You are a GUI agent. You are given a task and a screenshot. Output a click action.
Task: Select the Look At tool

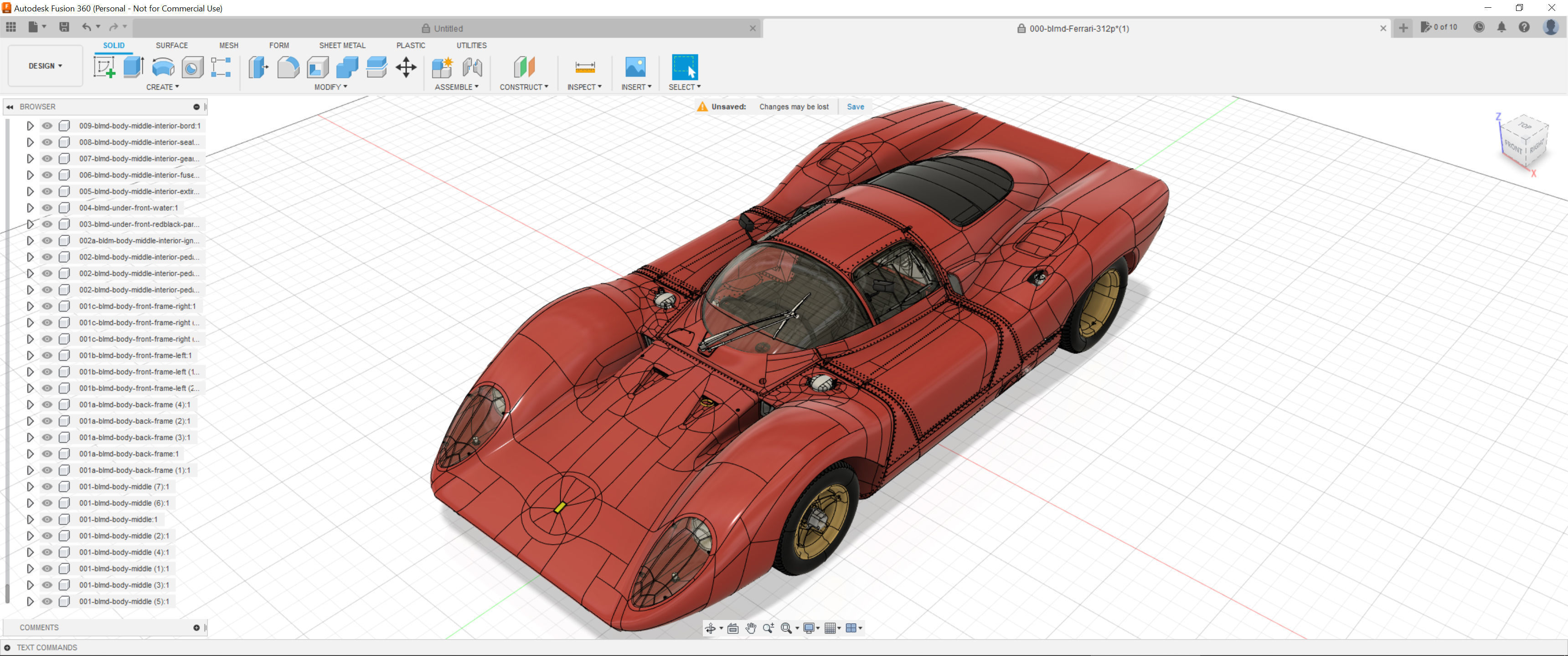tap(733, 628)
